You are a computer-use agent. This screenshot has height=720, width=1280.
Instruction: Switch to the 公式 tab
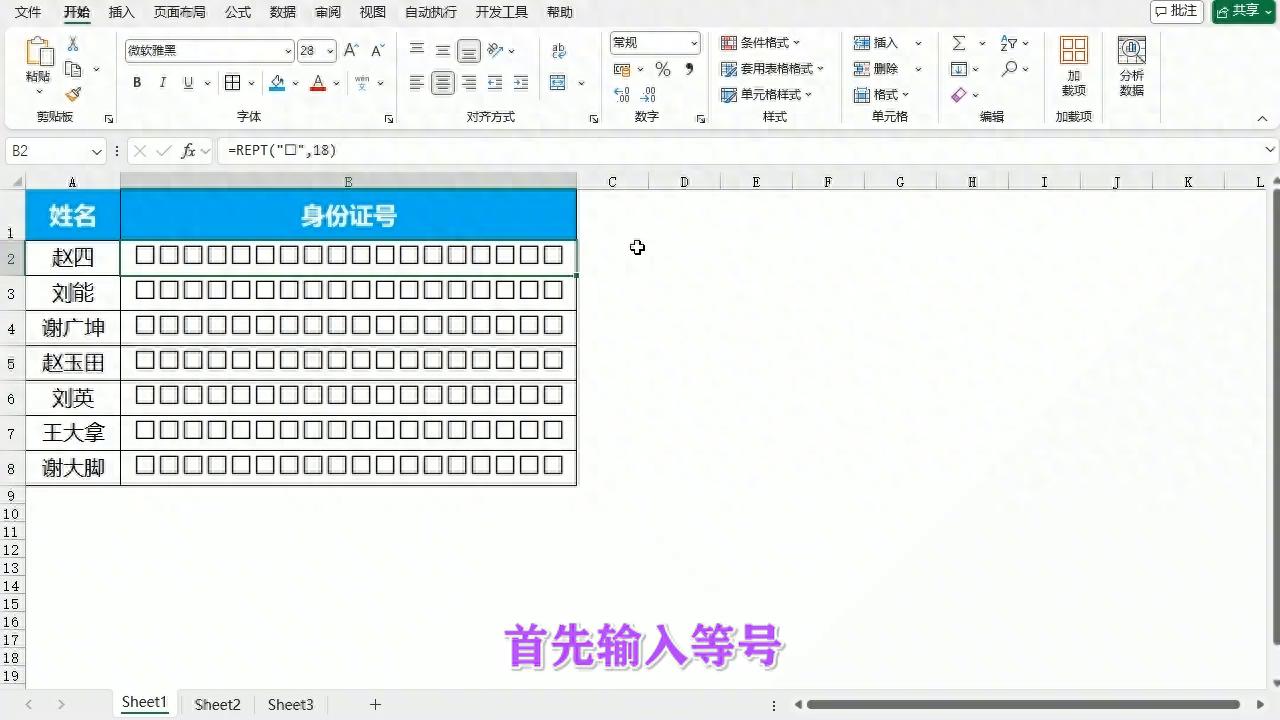tap(238, 12)
